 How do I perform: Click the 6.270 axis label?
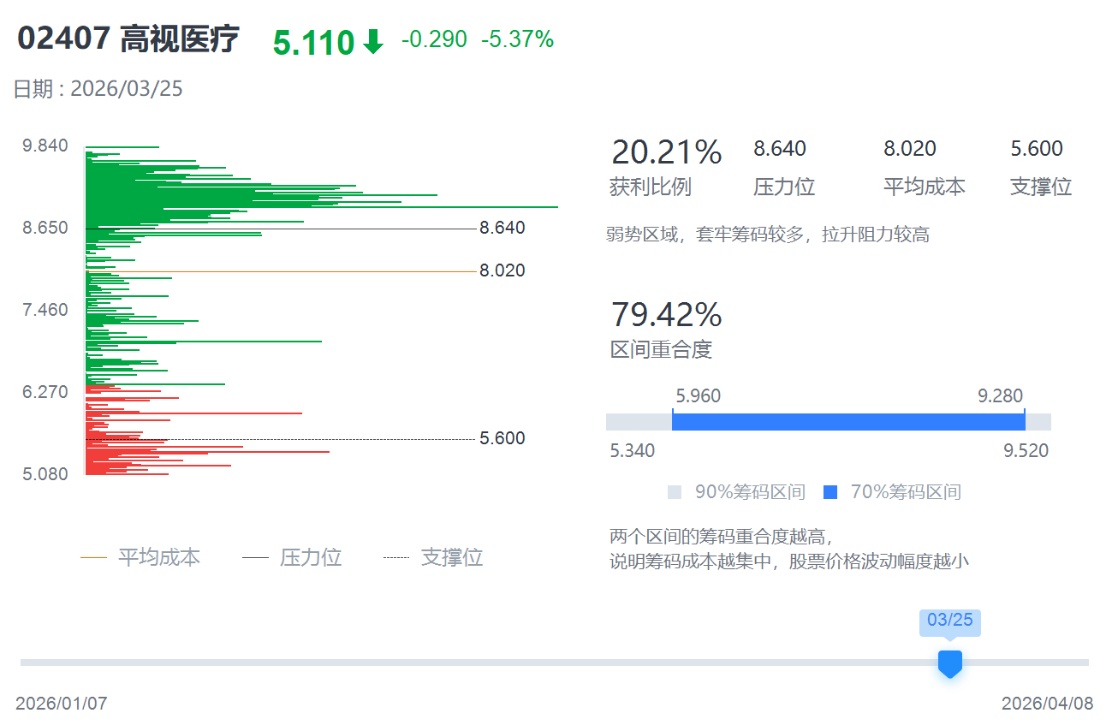click(x=45, y=391)
